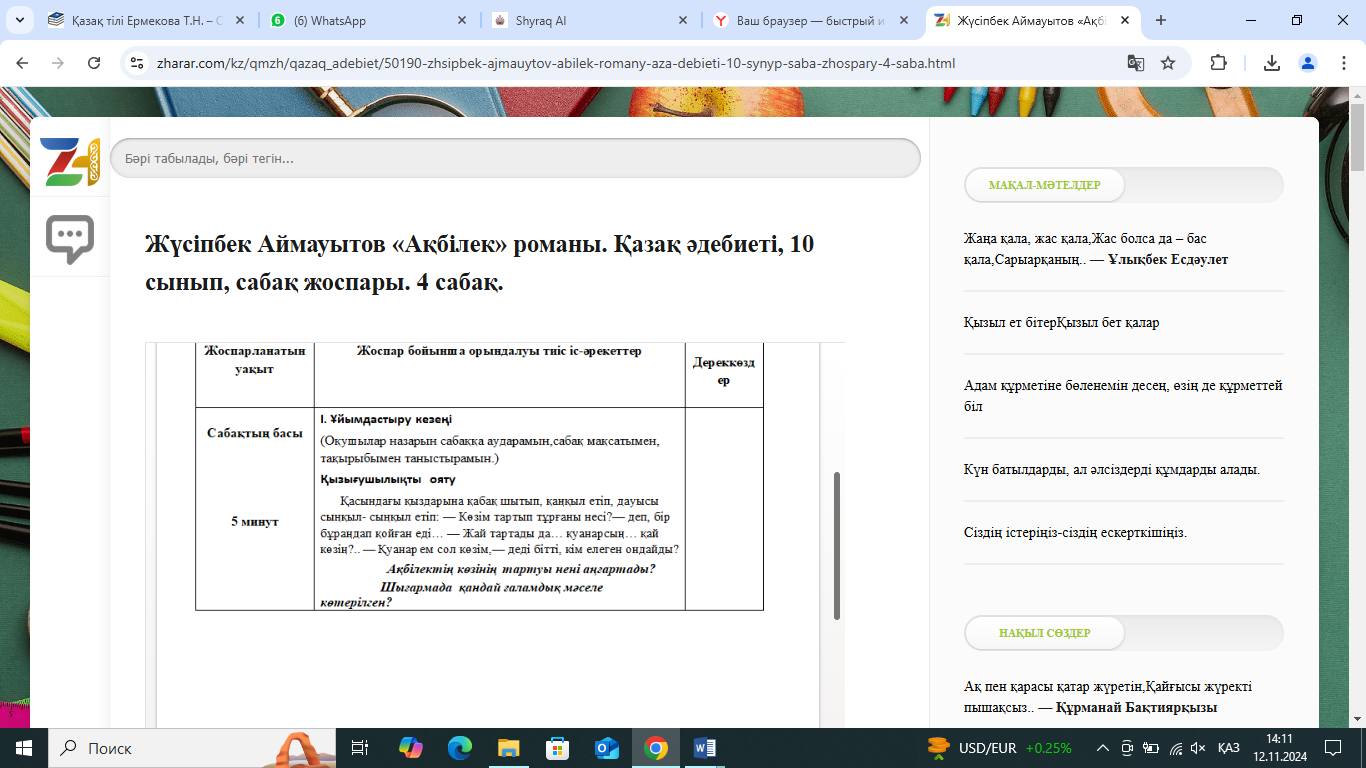Open site information icon in address bar
Viewport: 1366px width, 768px height.
pos(139,63)
